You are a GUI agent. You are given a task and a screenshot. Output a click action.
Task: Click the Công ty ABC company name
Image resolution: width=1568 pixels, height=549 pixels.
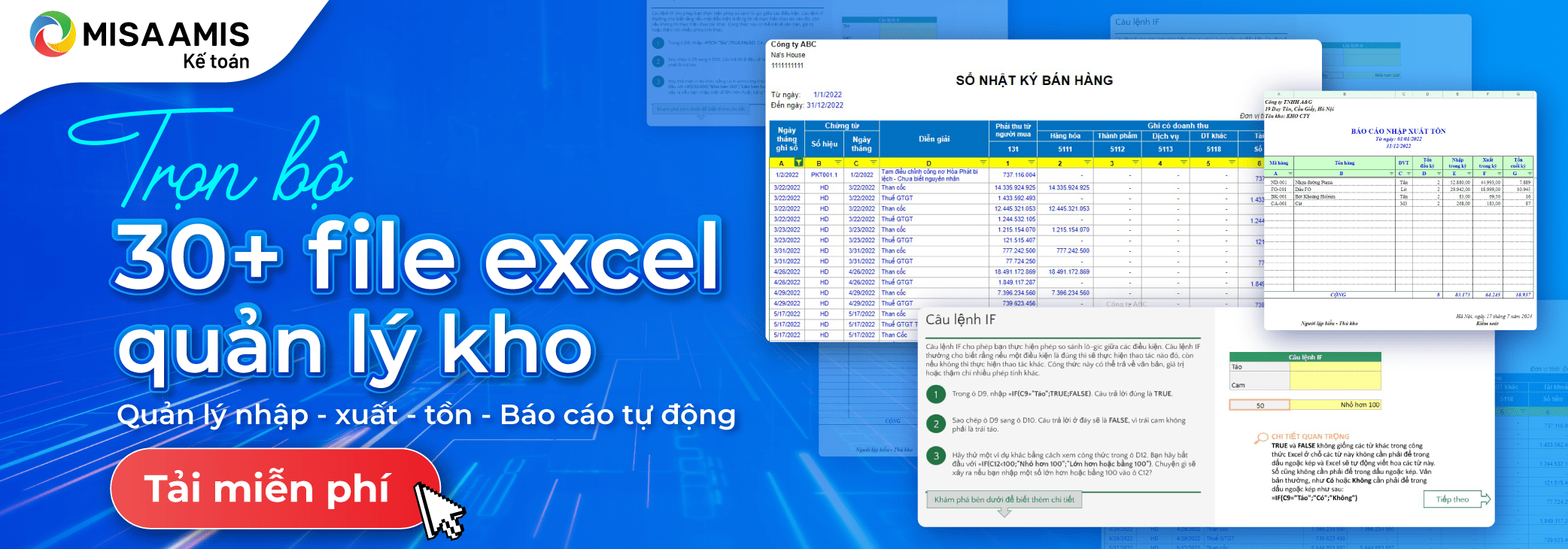793,44
